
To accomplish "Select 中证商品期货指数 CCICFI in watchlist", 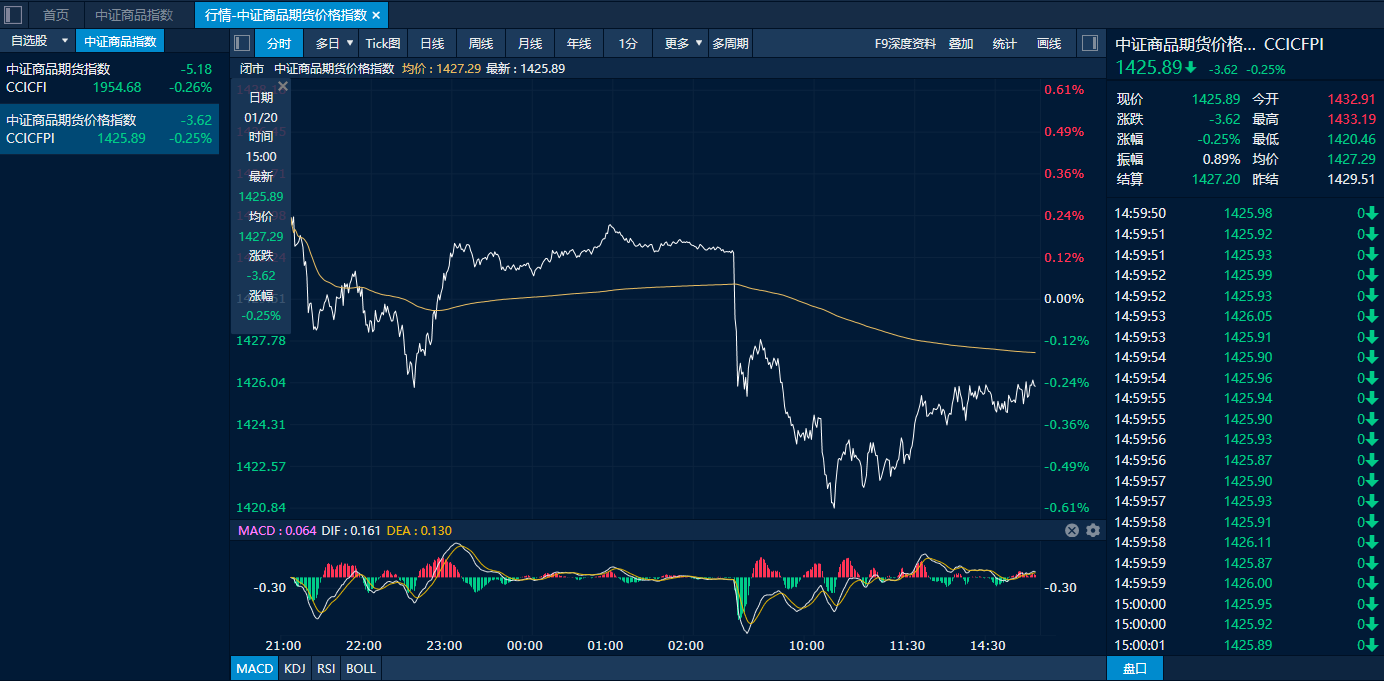I will [109, 78].
